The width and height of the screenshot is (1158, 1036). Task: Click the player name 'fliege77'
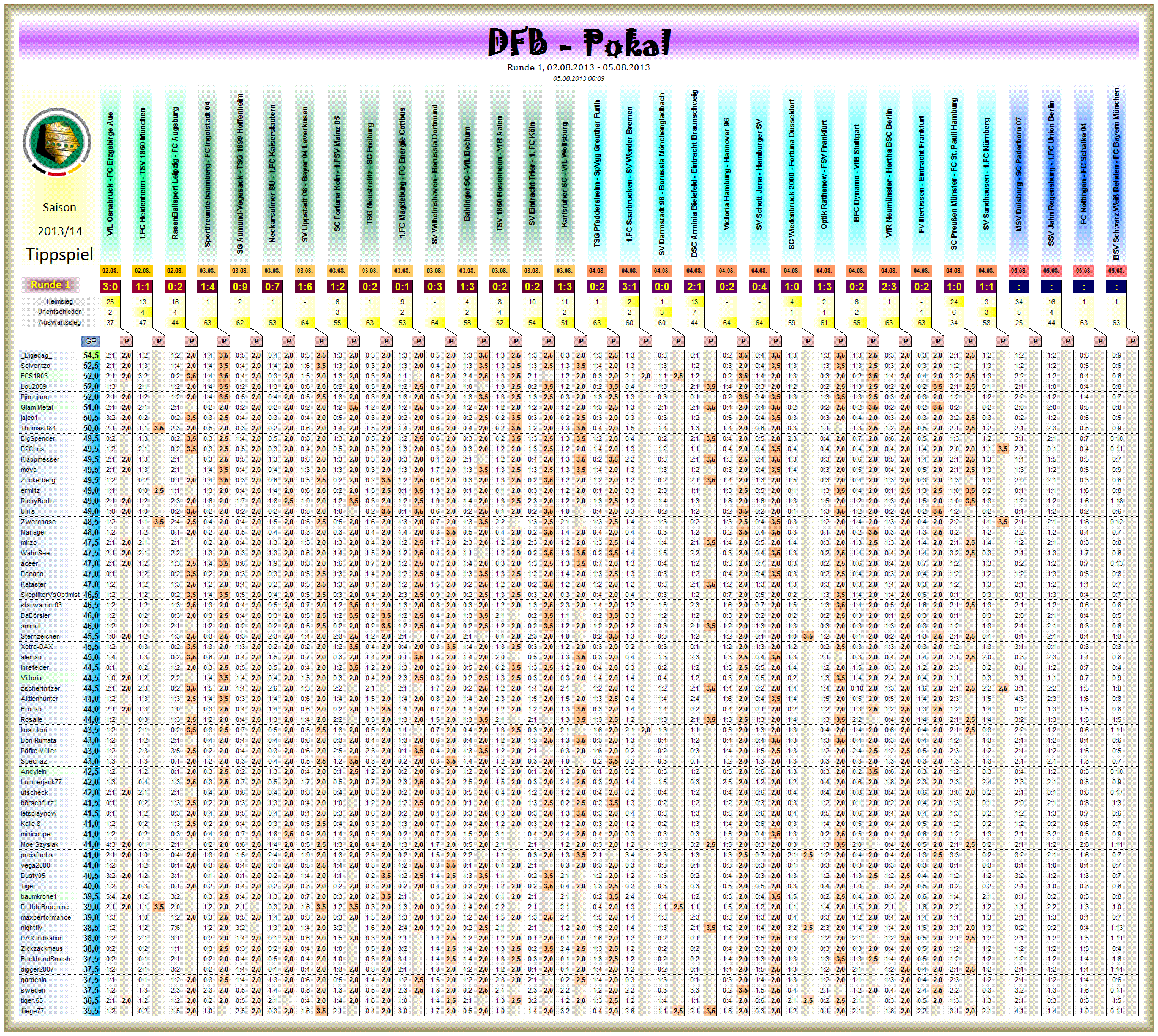pyautogui.click(x=32, y=1011)
